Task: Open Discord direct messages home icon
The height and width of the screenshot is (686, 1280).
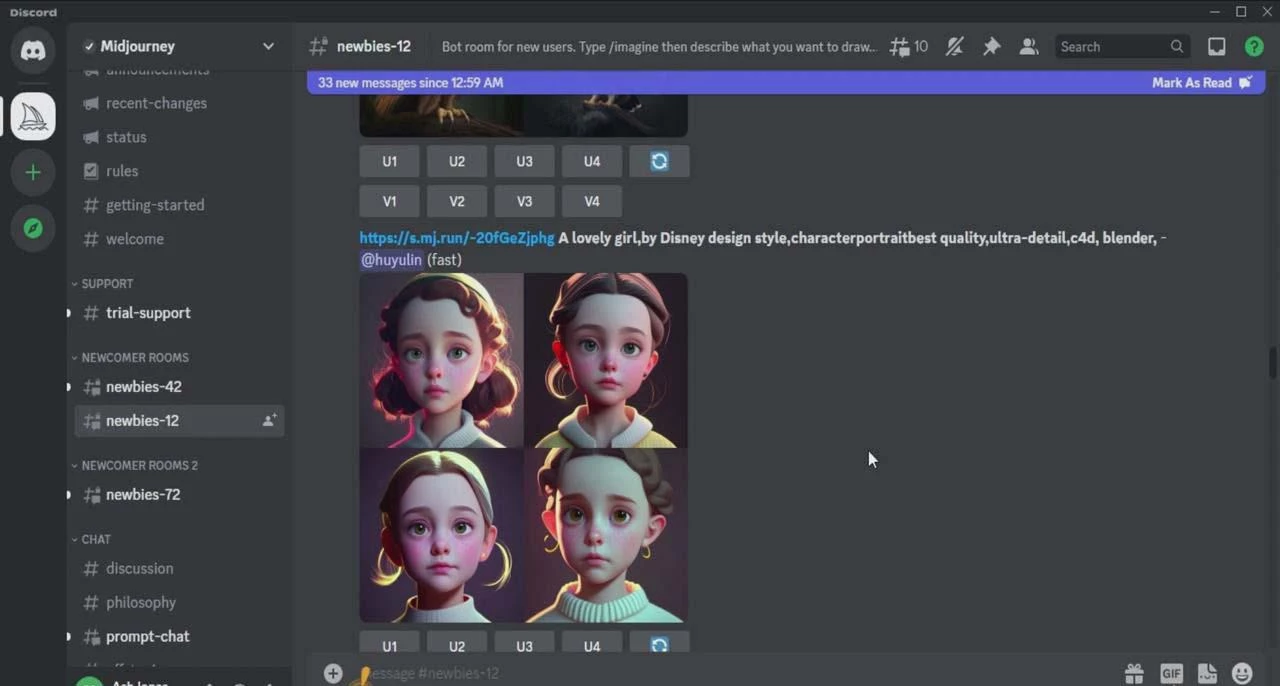Action: click(x=33, y=51)
